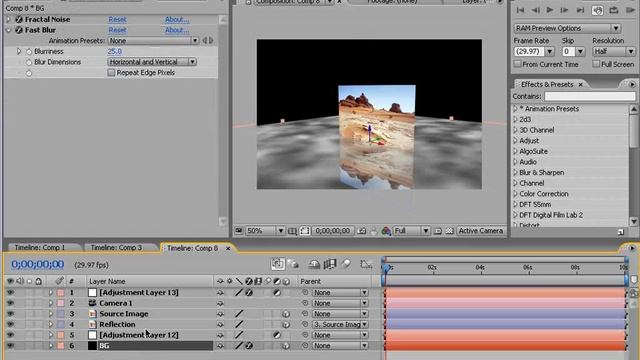Viewport: 640px width, 360px height.
Task: Jump to last frame in Time Controls
Action: (x=580, y=10)
